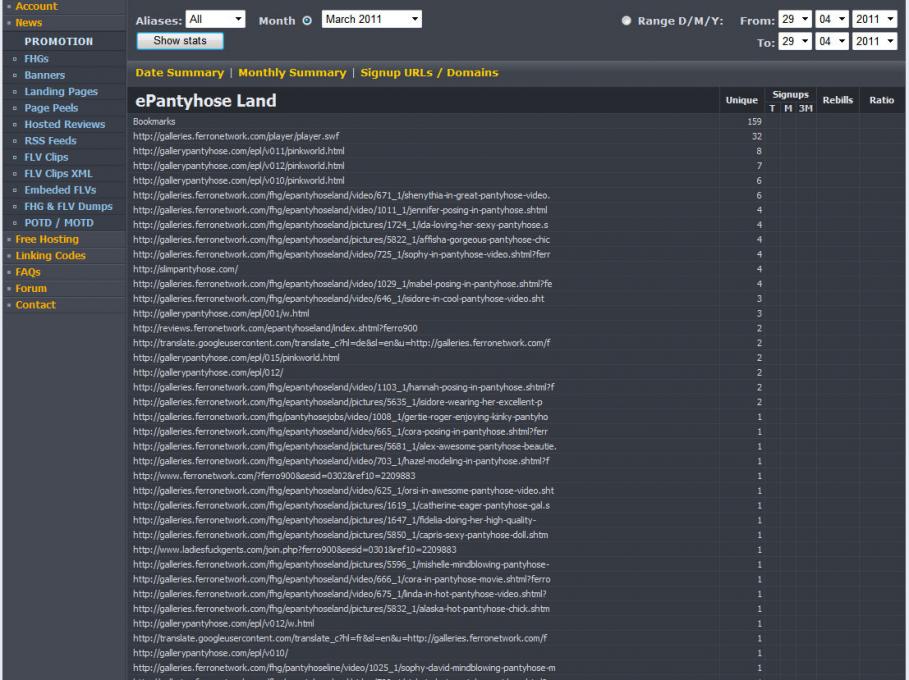Open the To year dropdown
Viewport: 909px width, 680px height.
[x=874, y=41]
